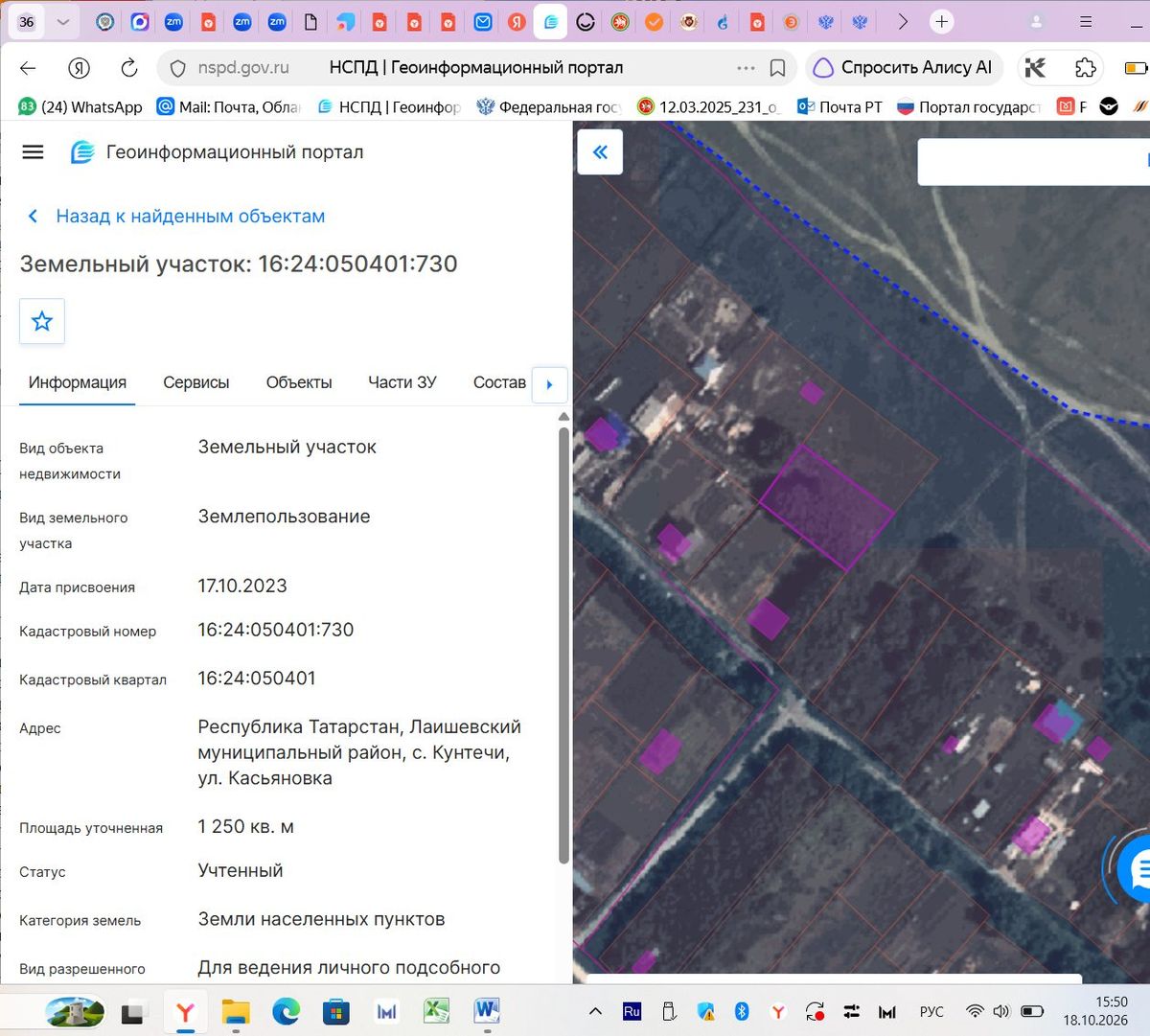Open Excel from the taskbar
Image resolution: width=1150 pixels, height=1036 pixels.
tap(436, 1011)
